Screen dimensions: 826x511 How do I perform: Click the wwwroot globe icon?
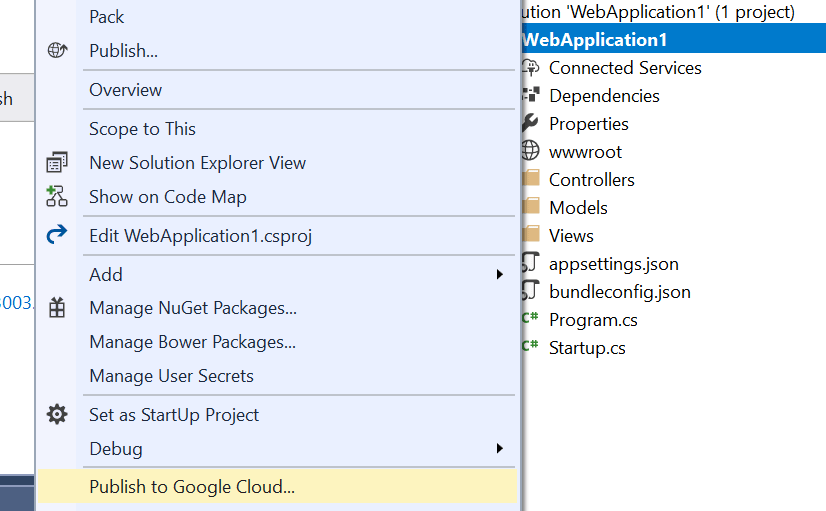click(x=530, y=151)
